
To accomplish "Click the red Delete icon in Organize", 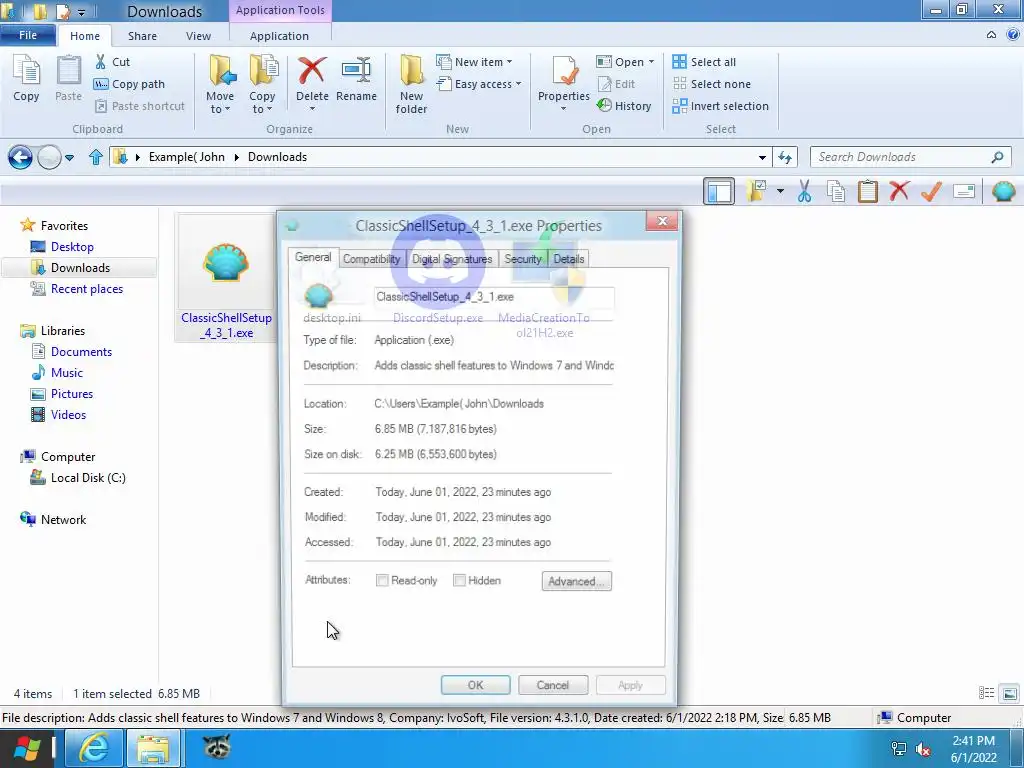I will point(312,71).
